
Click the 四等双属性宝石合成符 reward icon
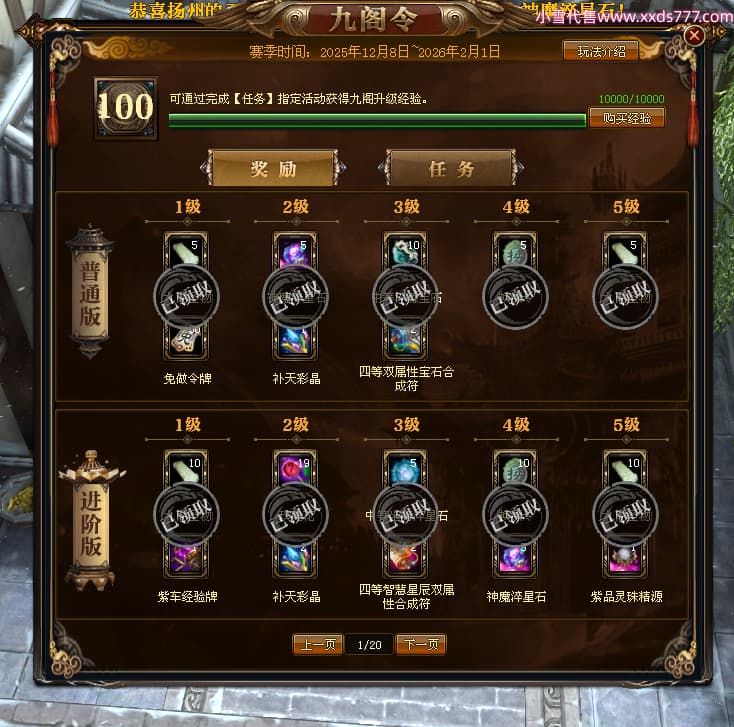pos(405,340)
